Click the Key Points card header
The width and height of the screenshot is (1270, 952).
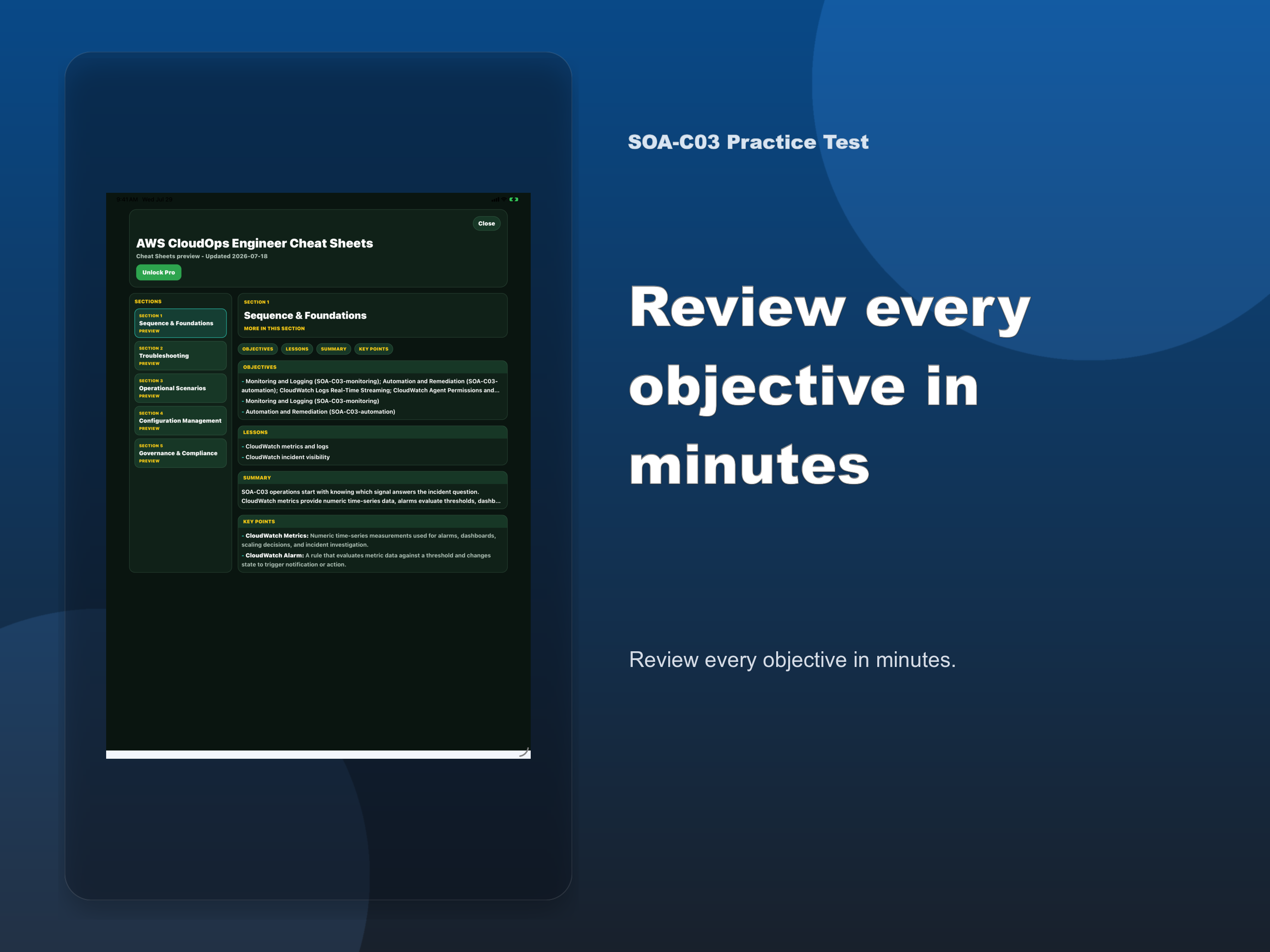(372, 522)
